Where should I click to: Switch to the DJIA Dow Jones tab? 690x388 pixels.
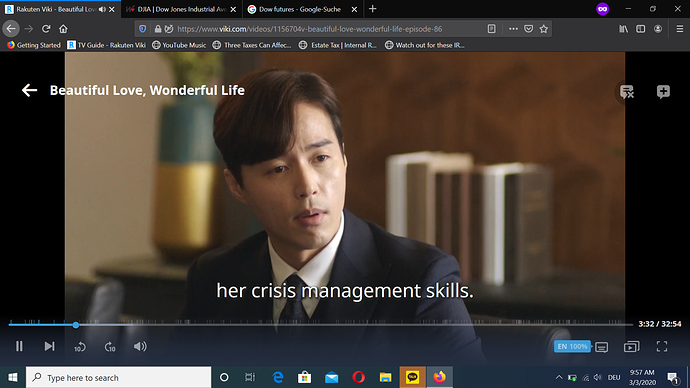pos(181,9)
